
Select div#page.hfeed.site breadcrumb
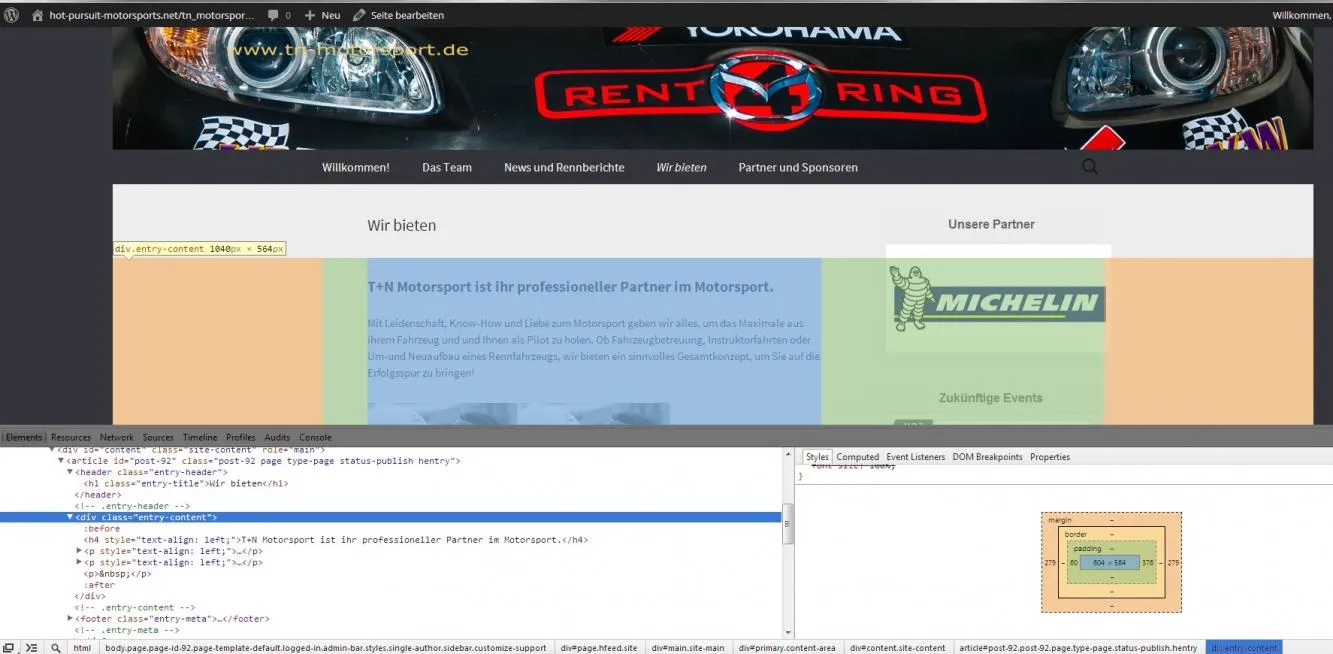click(x=599, y=648)
